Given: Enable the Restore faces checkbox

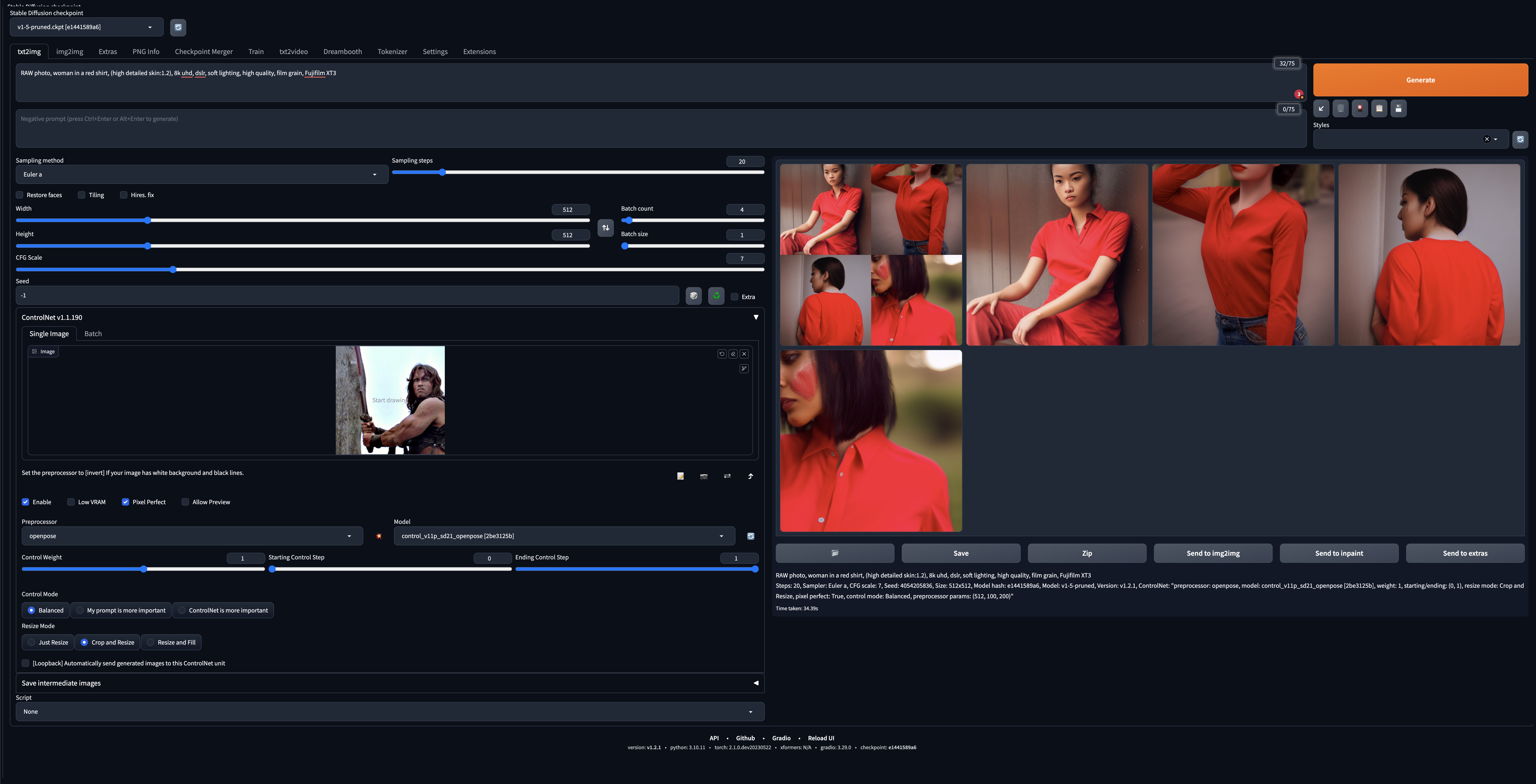Looking at the screenshot, I should (x=20, y=195).
